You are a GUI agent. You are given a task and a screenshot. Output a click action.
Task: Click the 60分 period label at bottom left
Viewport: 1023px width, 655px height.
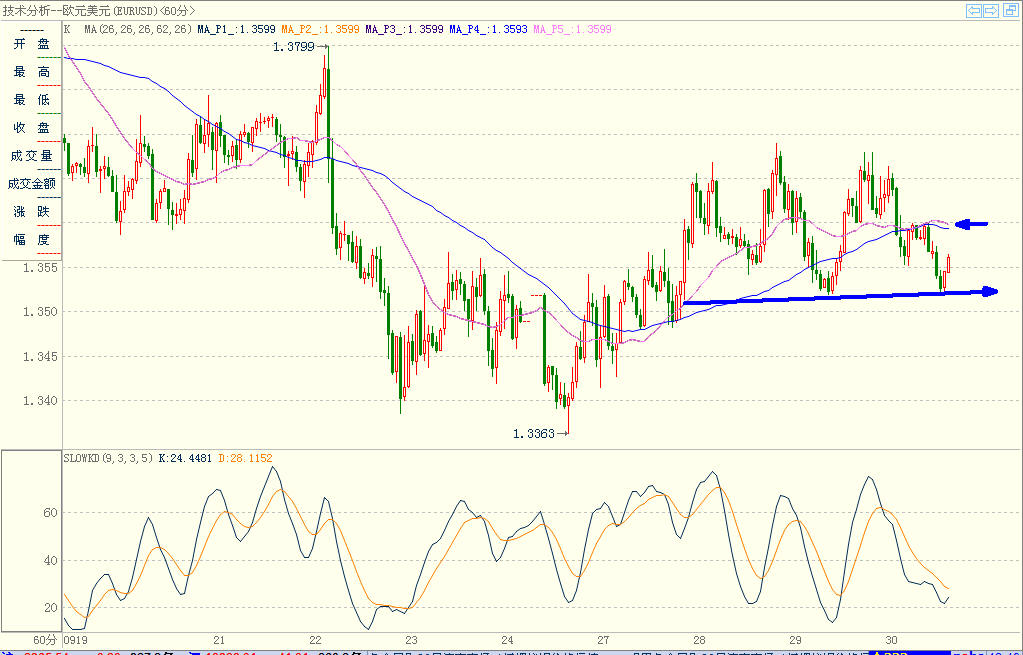click(x=44, y=641)
